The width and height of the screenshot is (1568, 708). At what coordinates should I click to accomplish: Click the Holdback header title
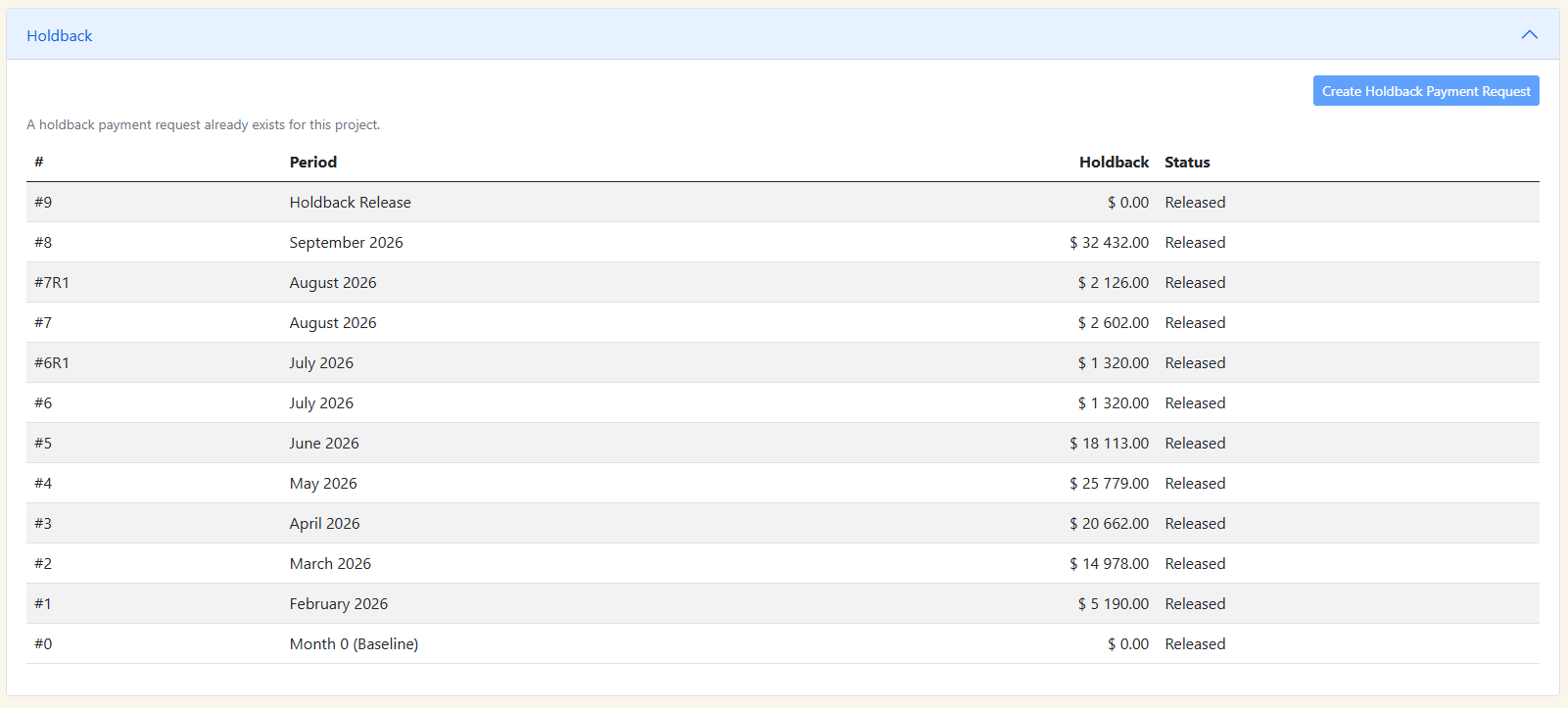pos(60,36)
